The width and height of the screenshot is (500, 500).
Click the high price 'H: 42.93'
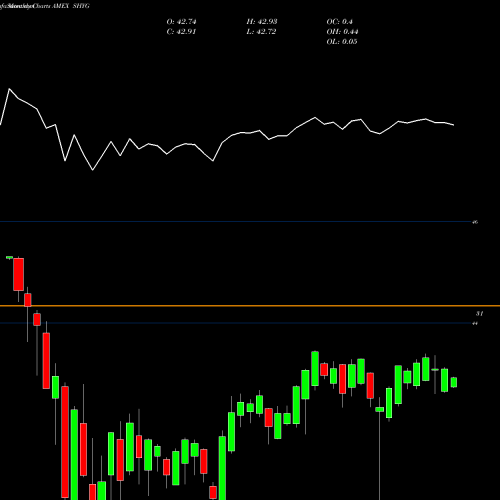pos(262,22)
